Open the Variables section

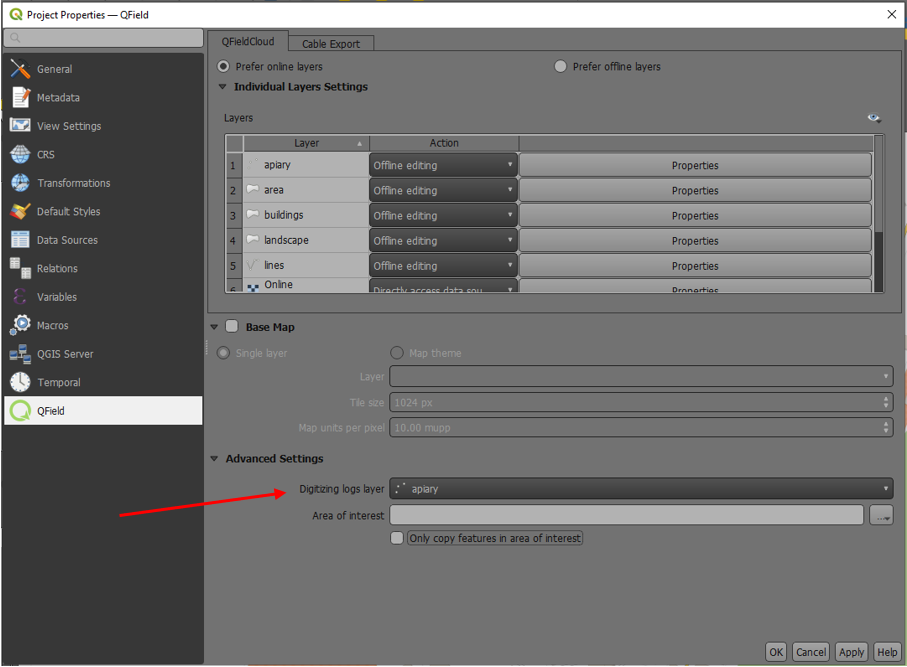pos(104,297)
